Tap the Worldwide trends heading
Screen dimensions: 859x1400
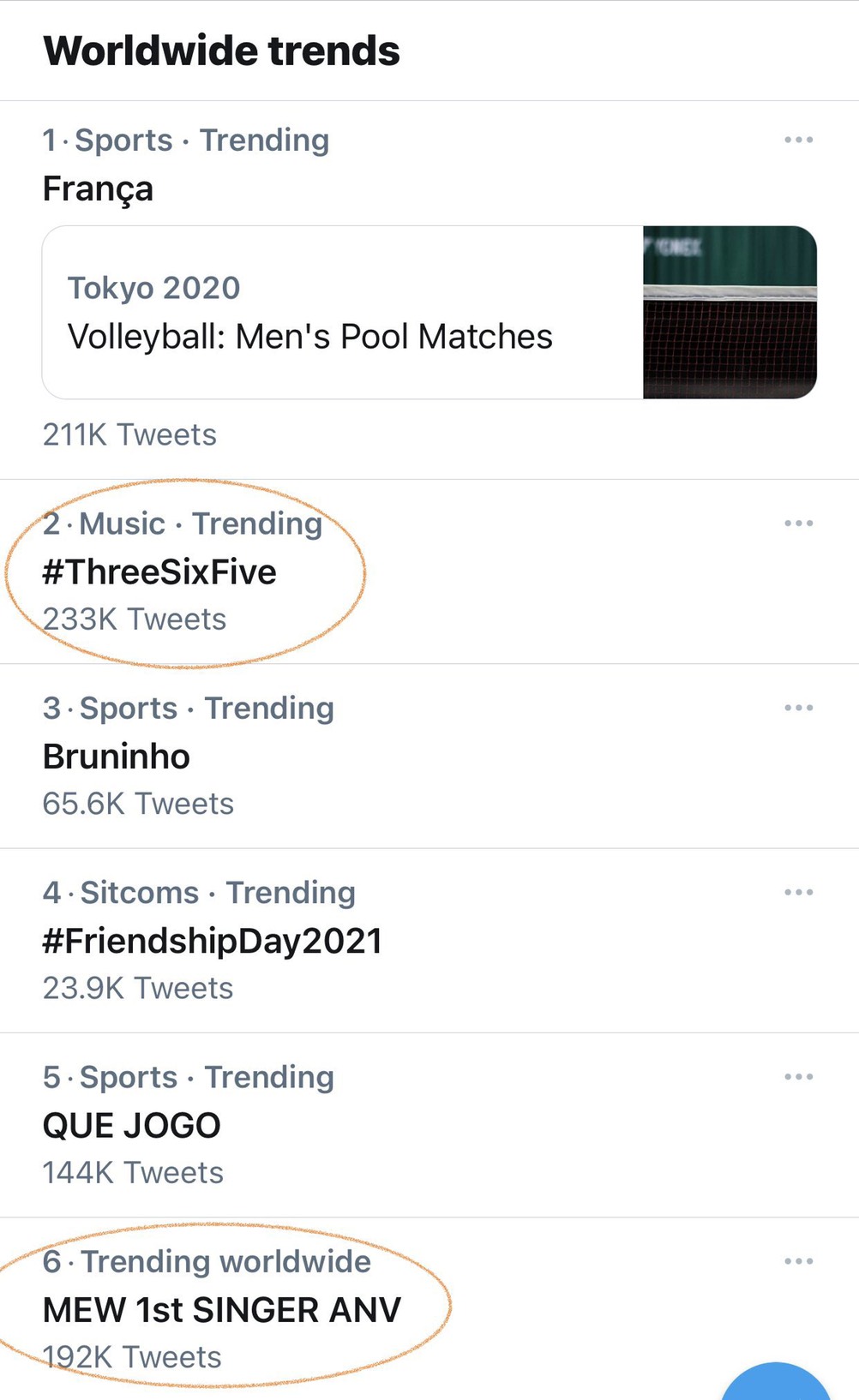click(x=222, y=51)
